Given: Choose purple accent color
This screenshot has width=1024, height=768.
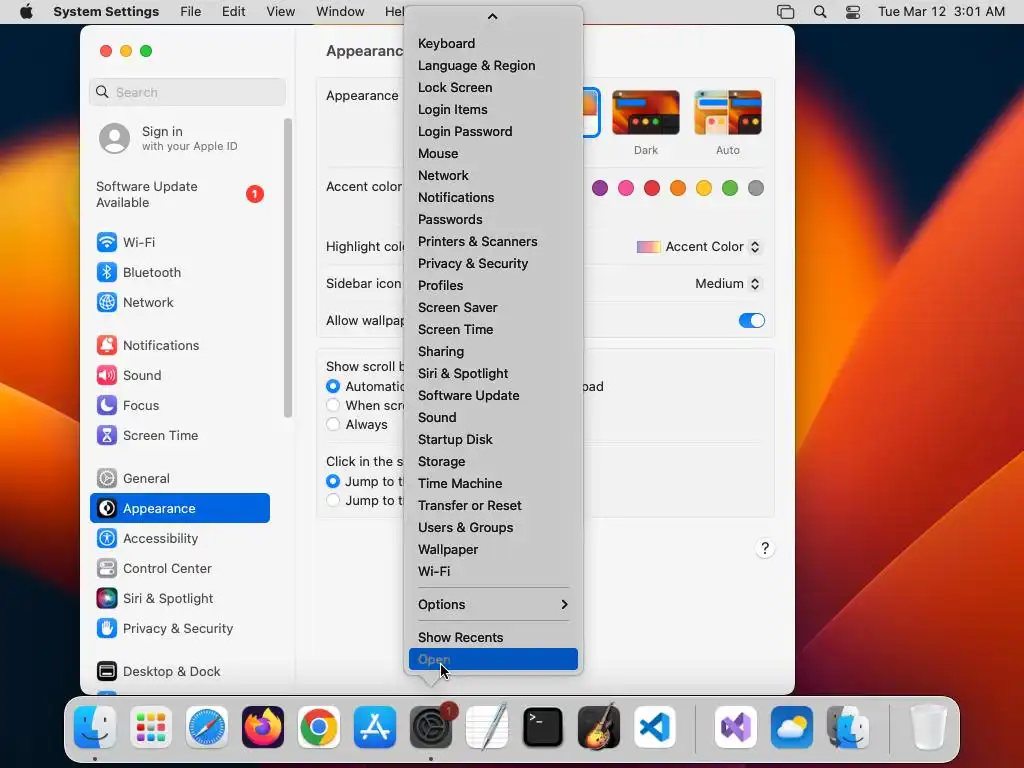Looking at the screenshot, I should click(600, 189).
